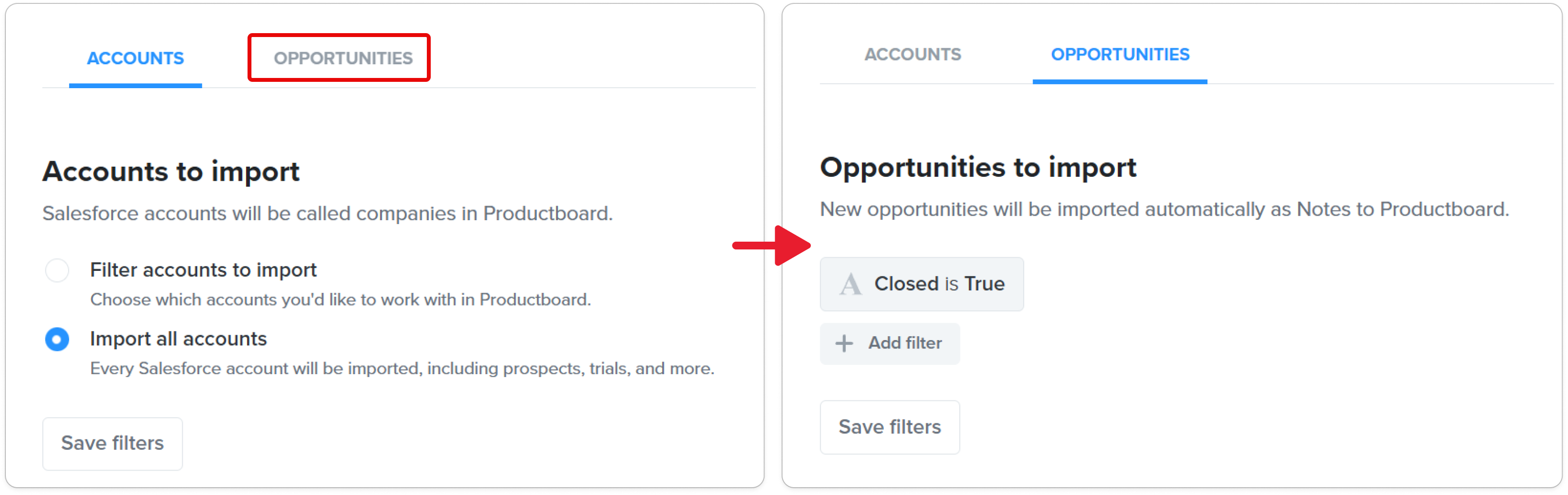
Task: Click the active Opportunities tab in right panel
Action: pyautogui.click(x=1119, y=55)
